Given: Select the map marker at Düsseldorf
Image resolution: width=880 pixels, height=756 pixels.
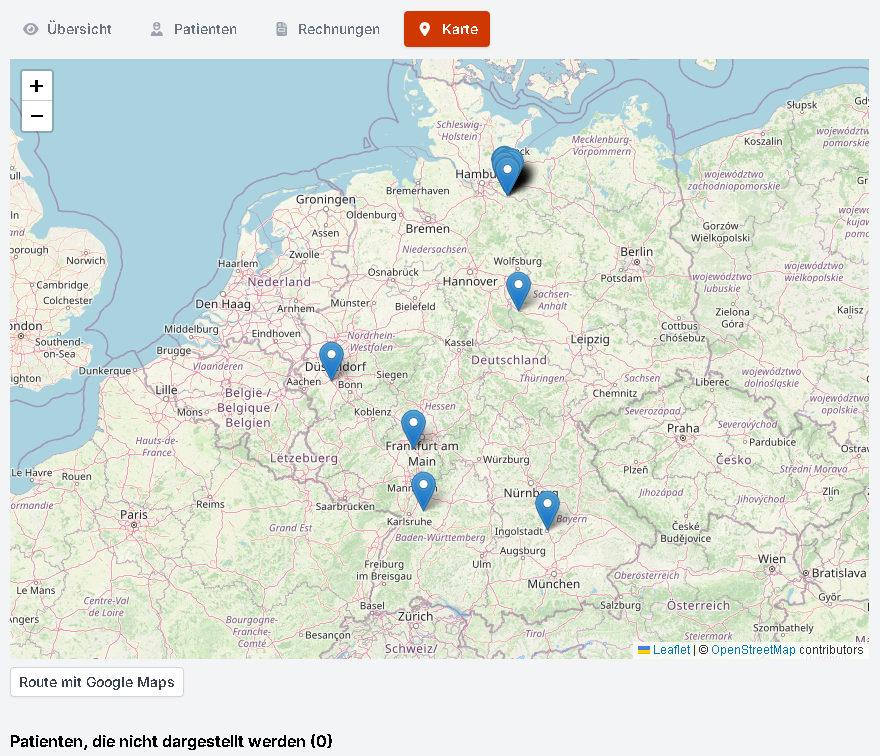Looking at the screenshot, I should pos(331,361).
